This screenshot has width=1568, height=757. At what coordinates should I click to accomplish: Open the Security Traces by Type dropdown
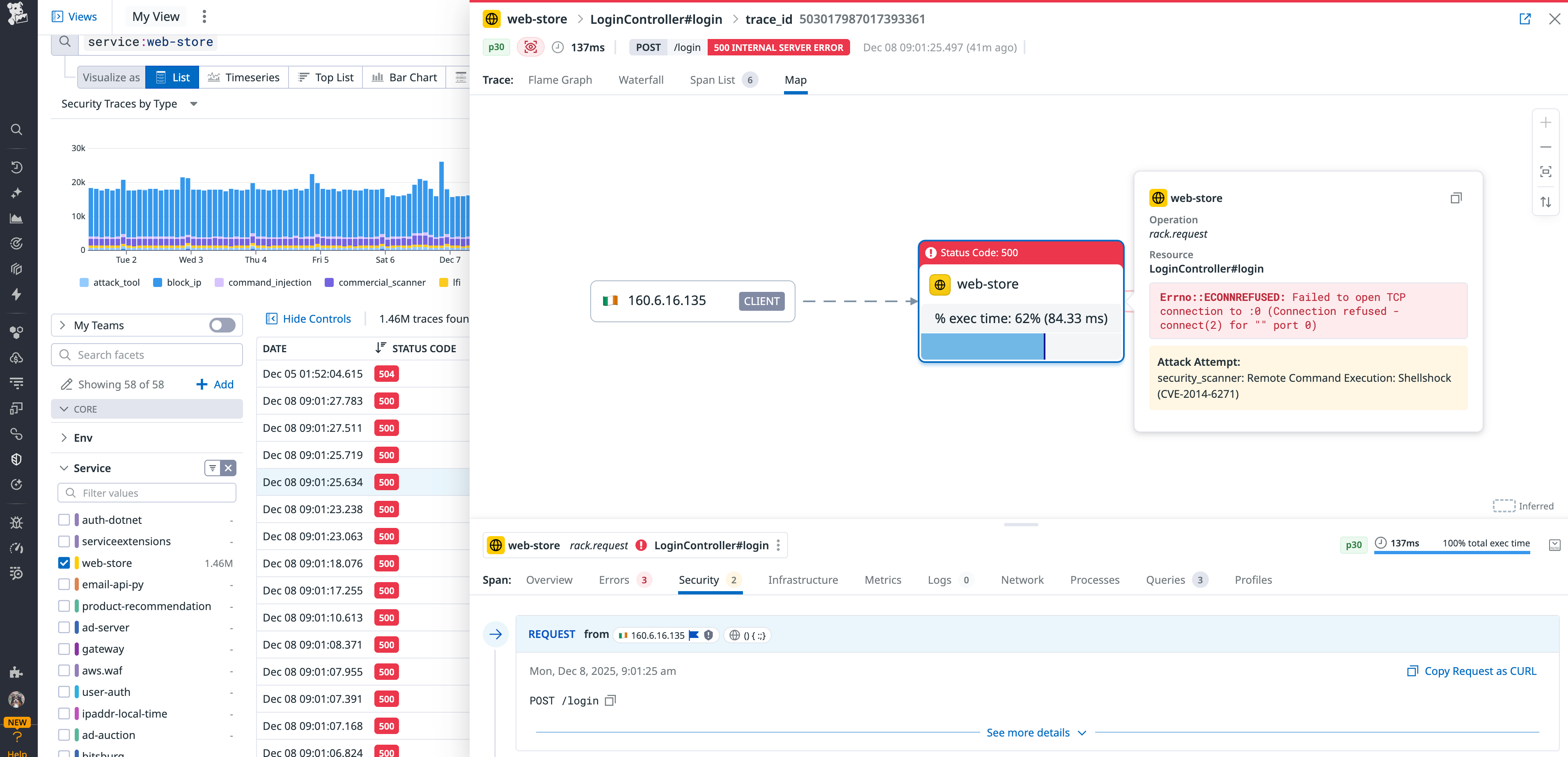tap(193, 103)
